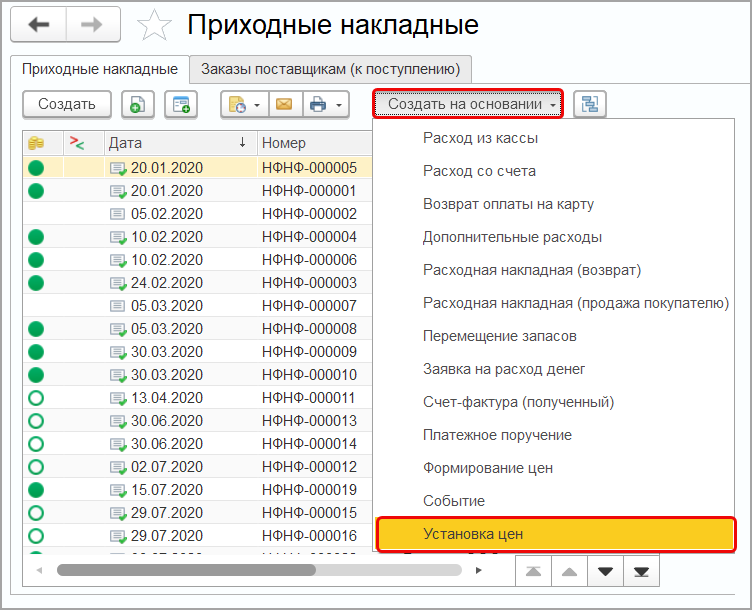752x610 pixels.
Task: Click the hollow status circle for НФНФ-000016
Action: pos(36,536)
